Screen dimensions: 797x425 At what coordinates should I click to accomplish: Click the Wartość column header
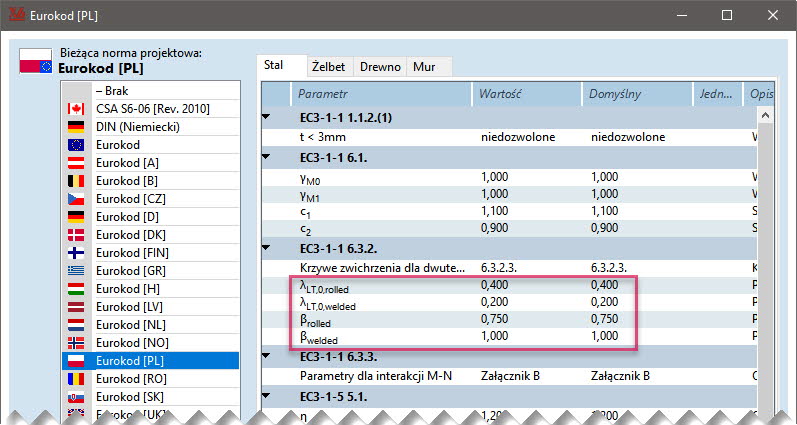[527, 94]
